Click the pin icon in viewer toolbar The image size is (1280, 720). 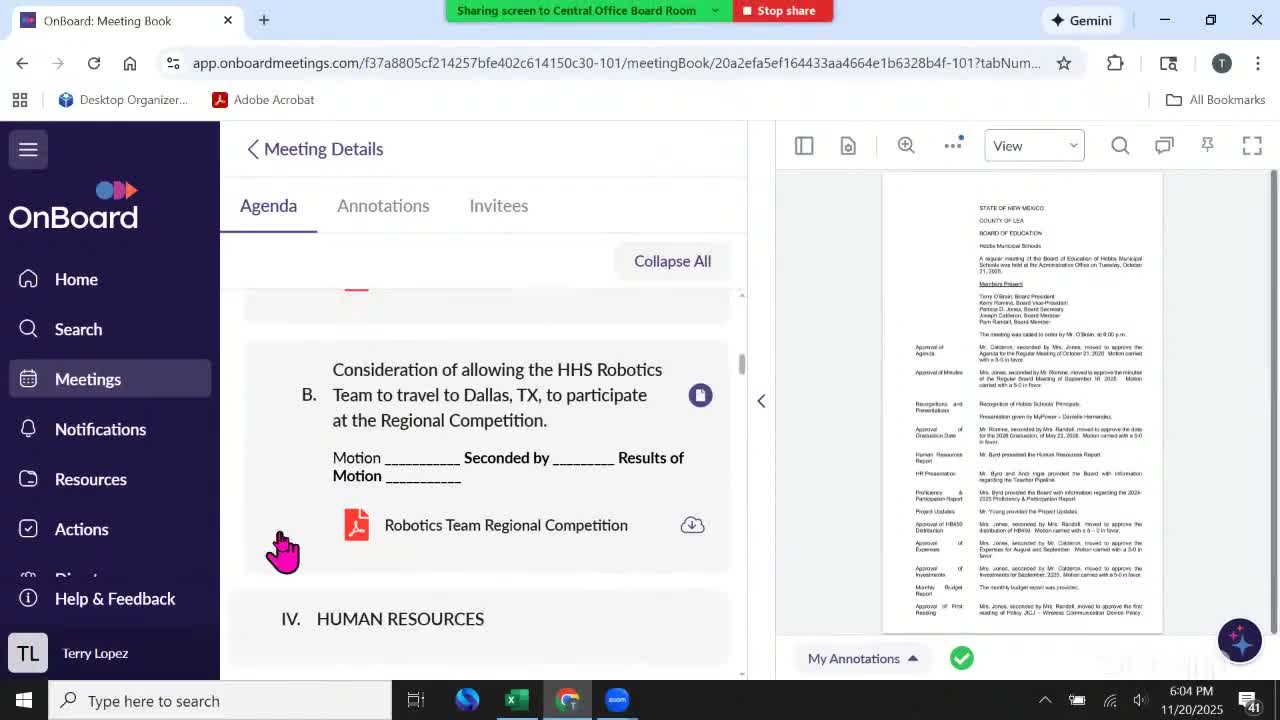(x=1208, y=146)
